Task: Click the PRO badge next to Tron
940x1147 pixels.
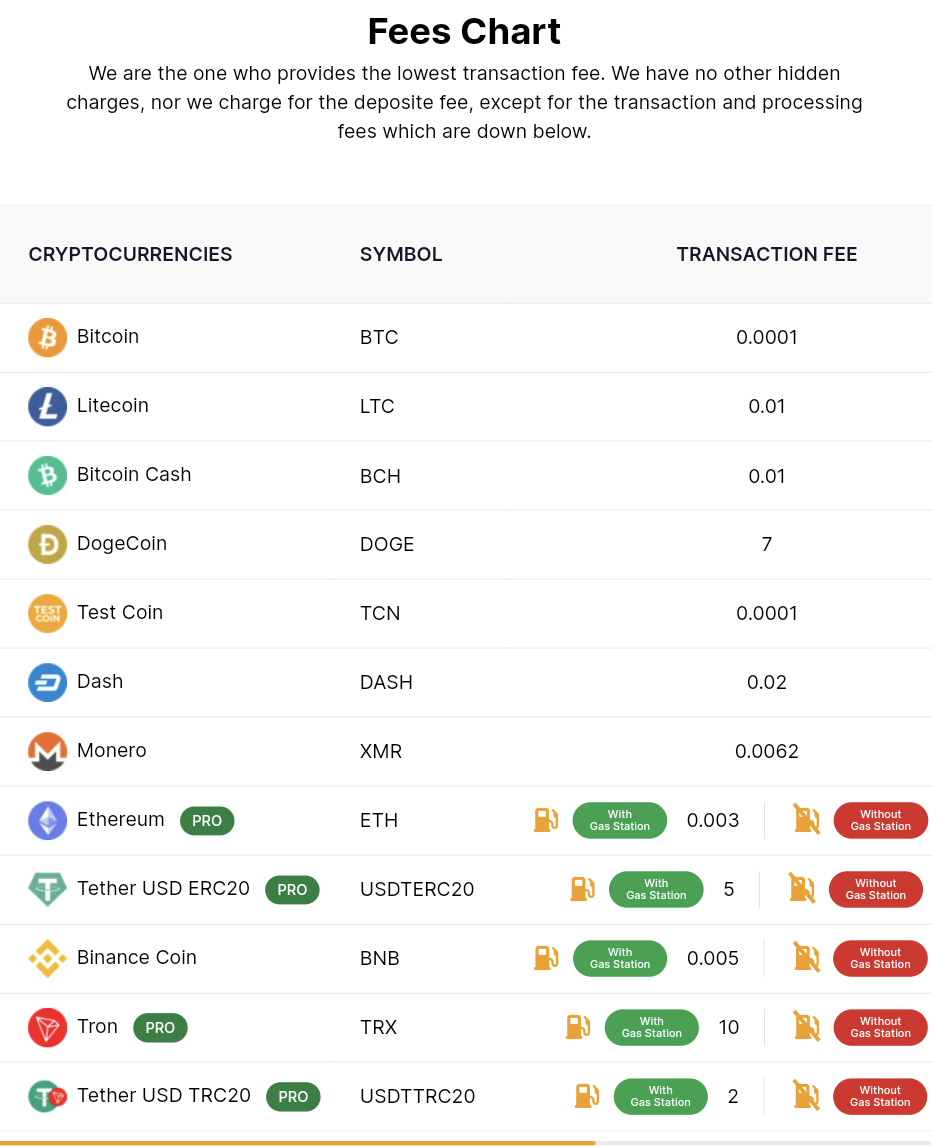Action: tap(160, 1028)
